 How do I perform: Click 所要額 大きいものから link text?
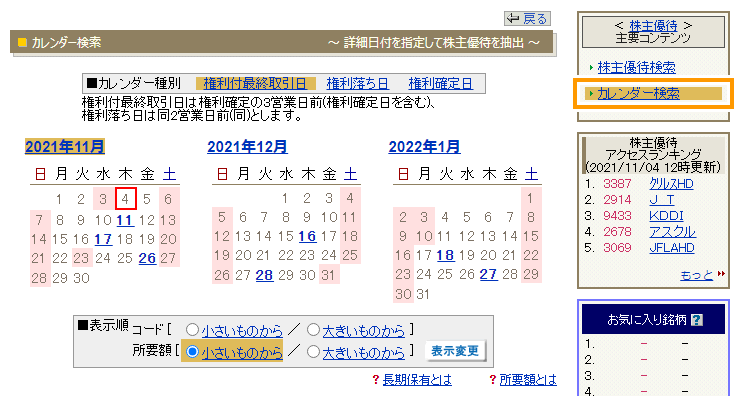tap(363, 352)
